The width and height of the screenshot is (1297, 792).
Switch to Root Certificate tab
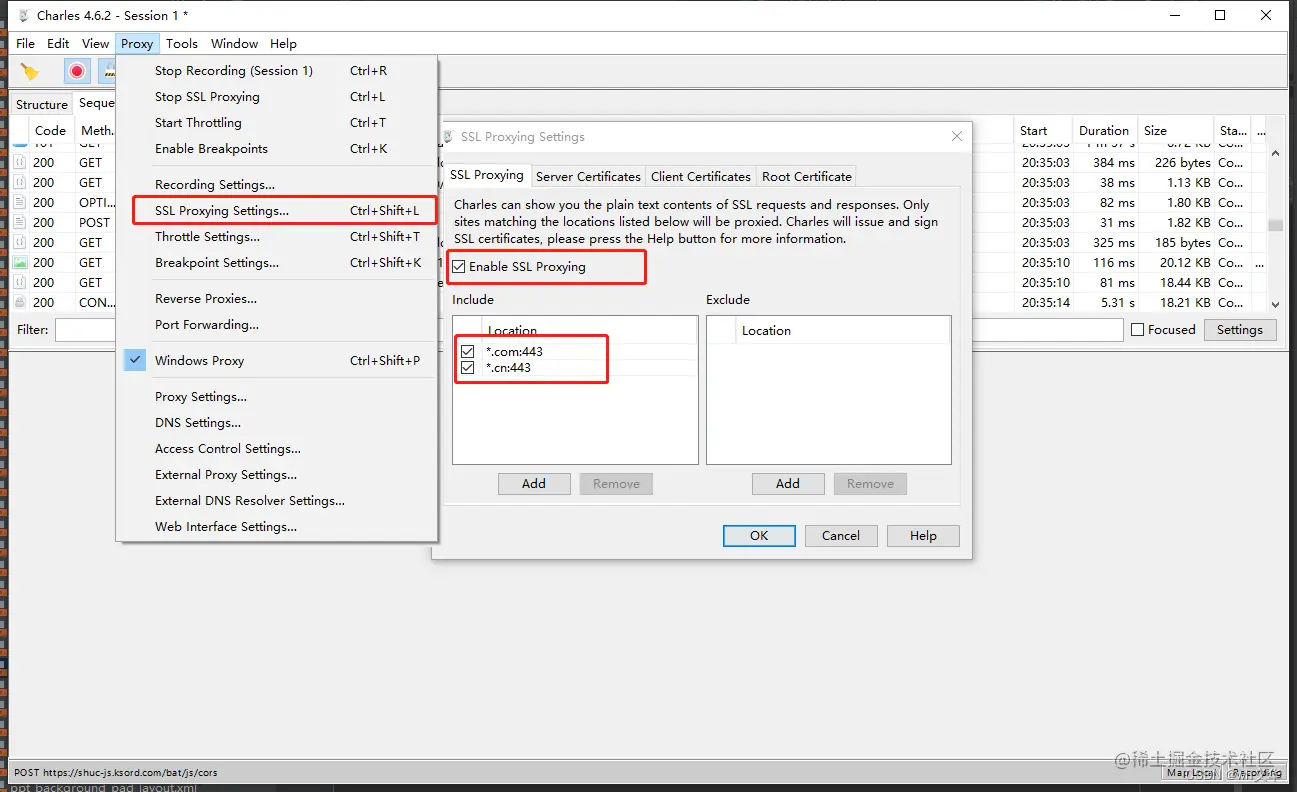click(x=807, y=176)
